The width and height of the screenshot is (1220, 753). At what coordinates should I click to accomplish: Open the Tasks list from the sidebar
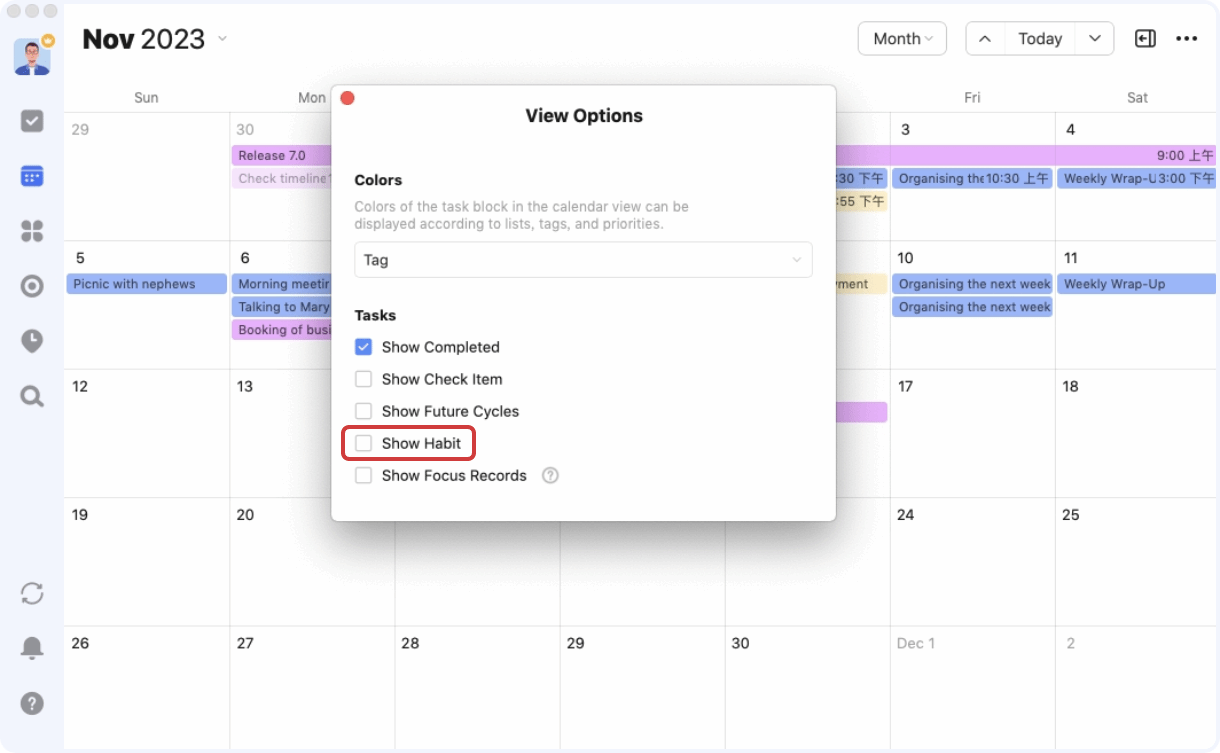(32, 120)
